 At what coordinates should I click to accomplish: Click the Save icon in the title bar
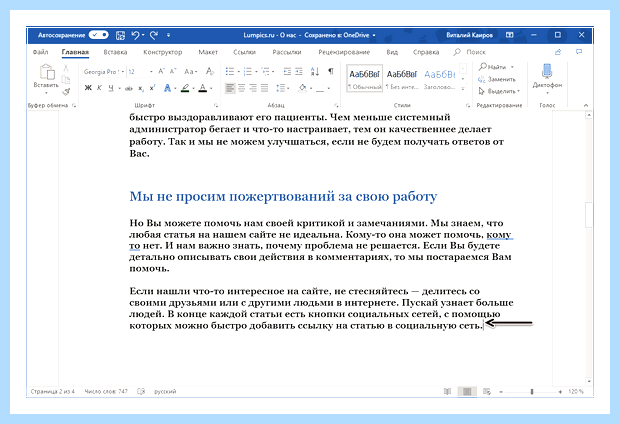click(120, 36)
